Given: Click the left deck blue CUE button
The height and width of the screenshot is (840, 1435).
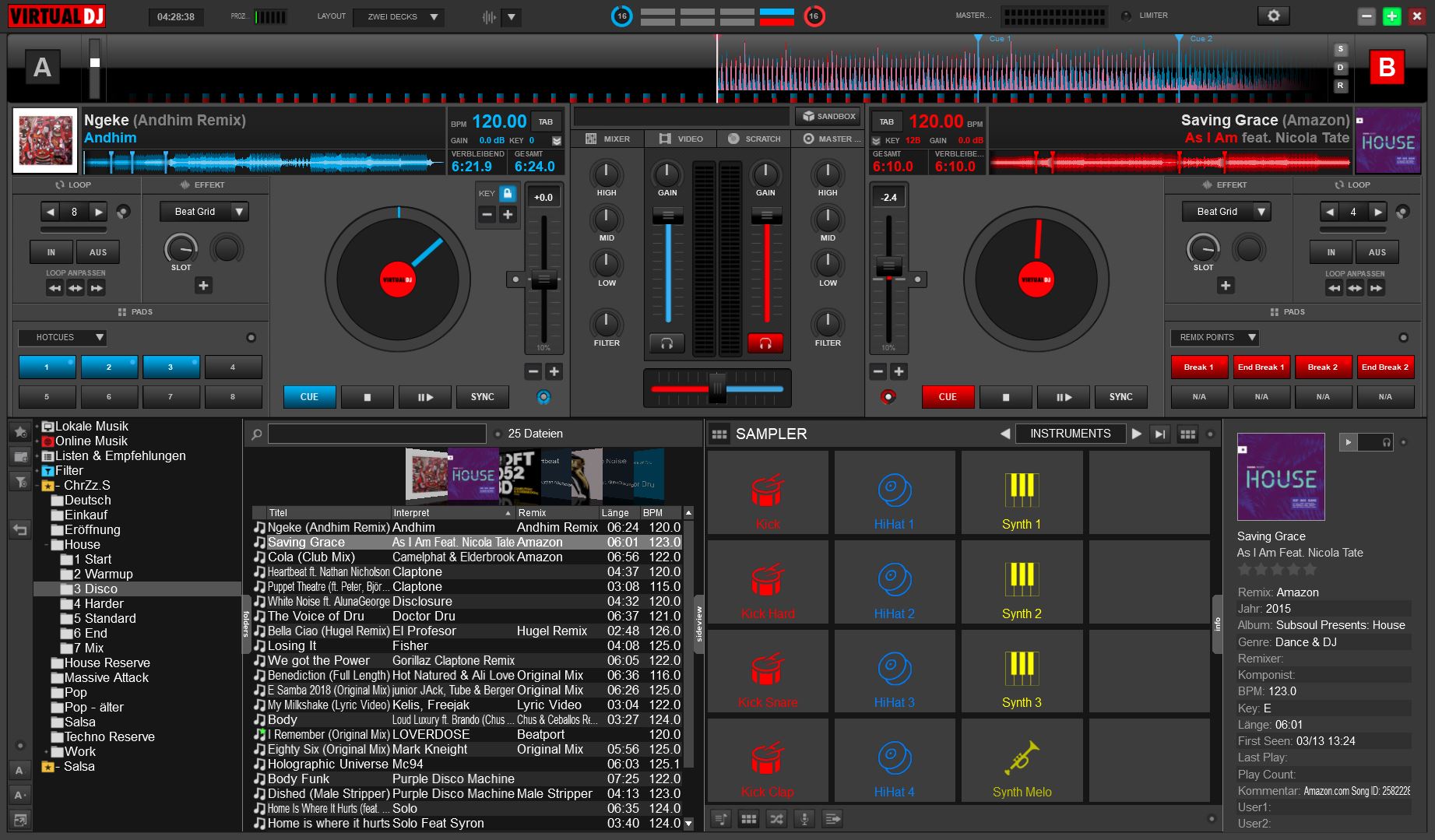Looking at the screenshot, I should (x=309, y=397).
